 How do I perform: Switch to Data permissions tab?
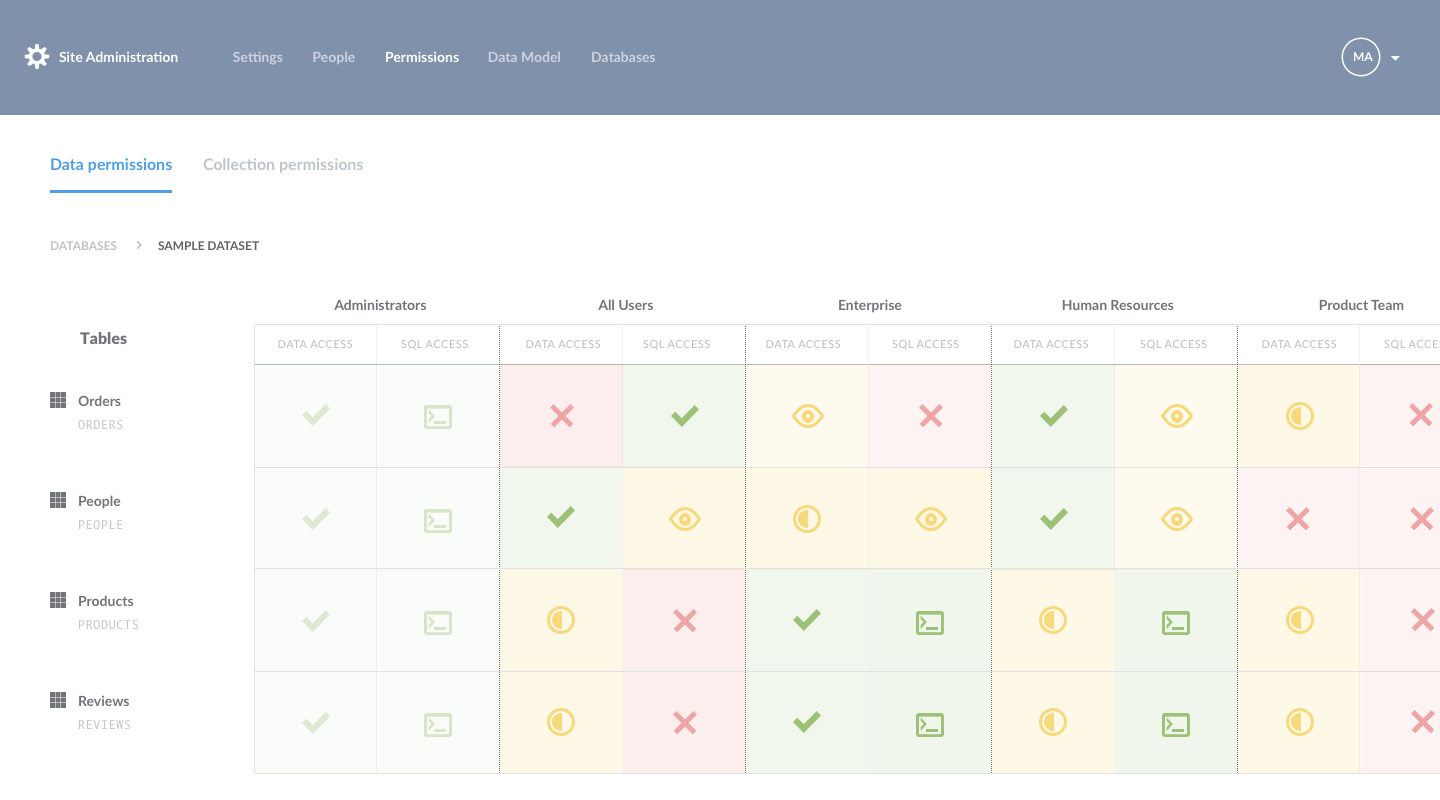click(111, 164)
